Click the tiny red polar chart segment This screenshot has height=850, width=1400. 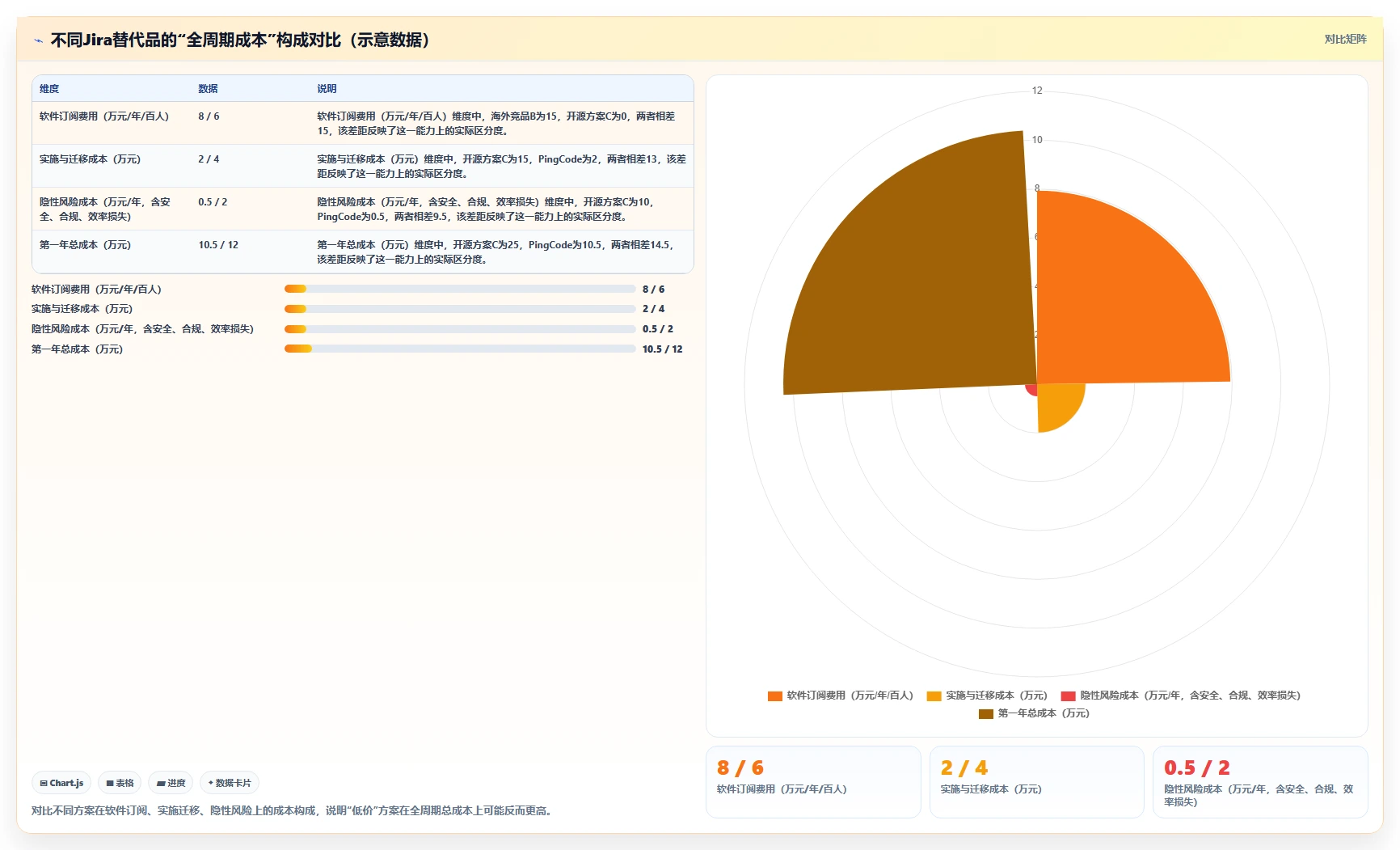point(1031,389)
